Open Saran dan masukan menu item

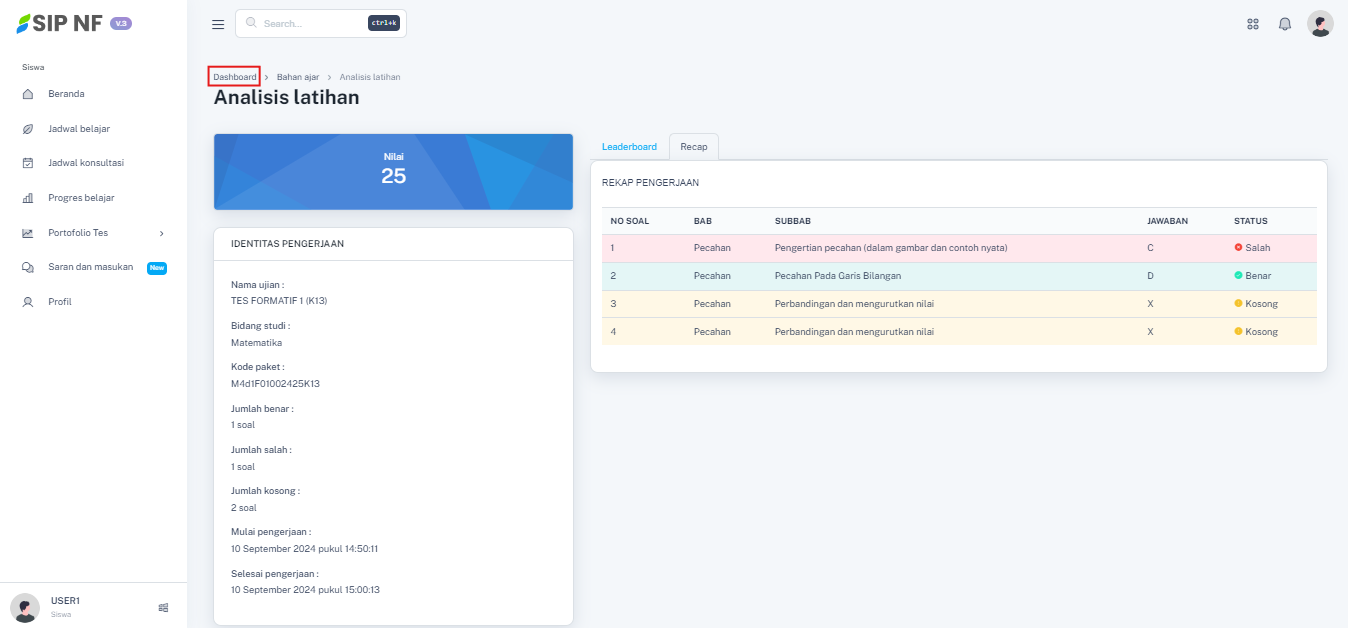tap(90, 267)
